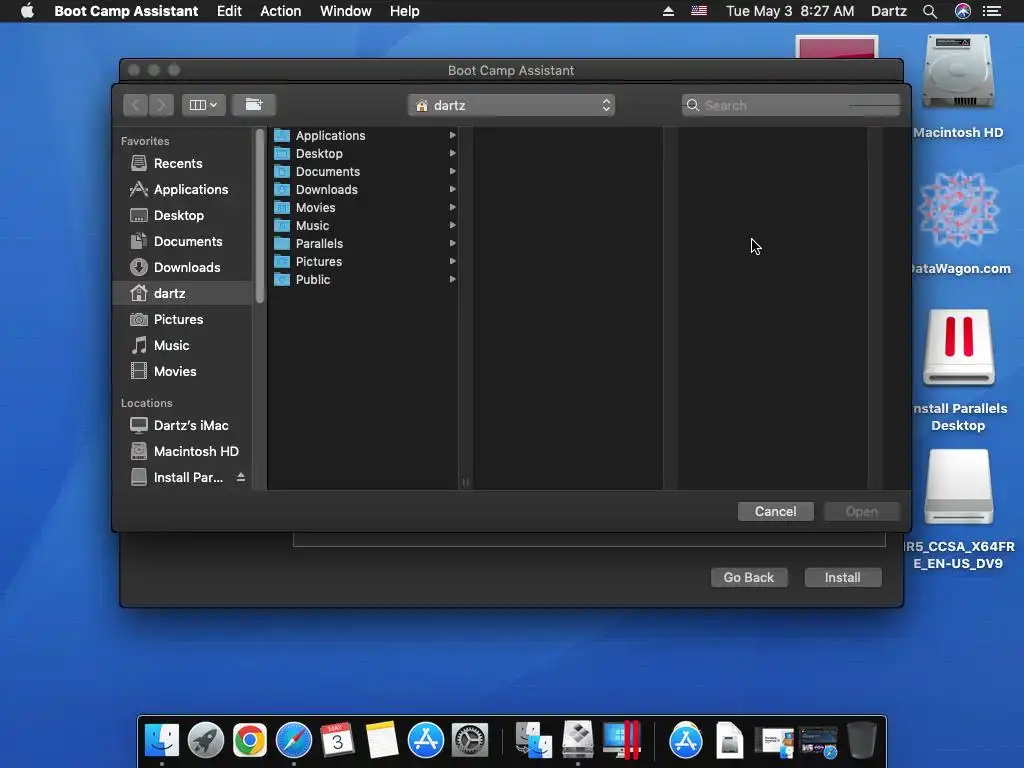Click the new folder toolbar icon

tap(253, 104)
